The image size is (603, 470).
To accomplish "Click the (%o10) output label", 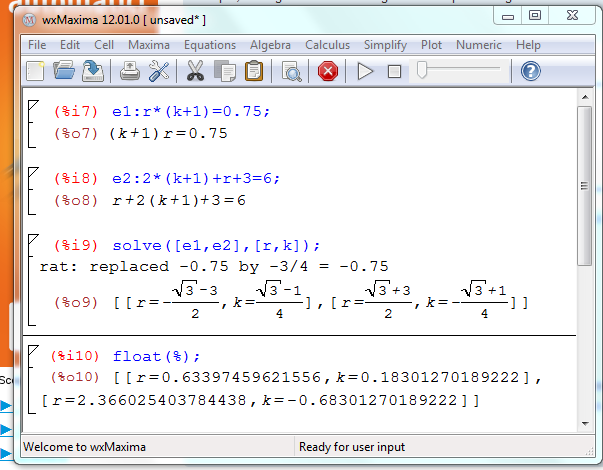I will click(x=75, y=377).
